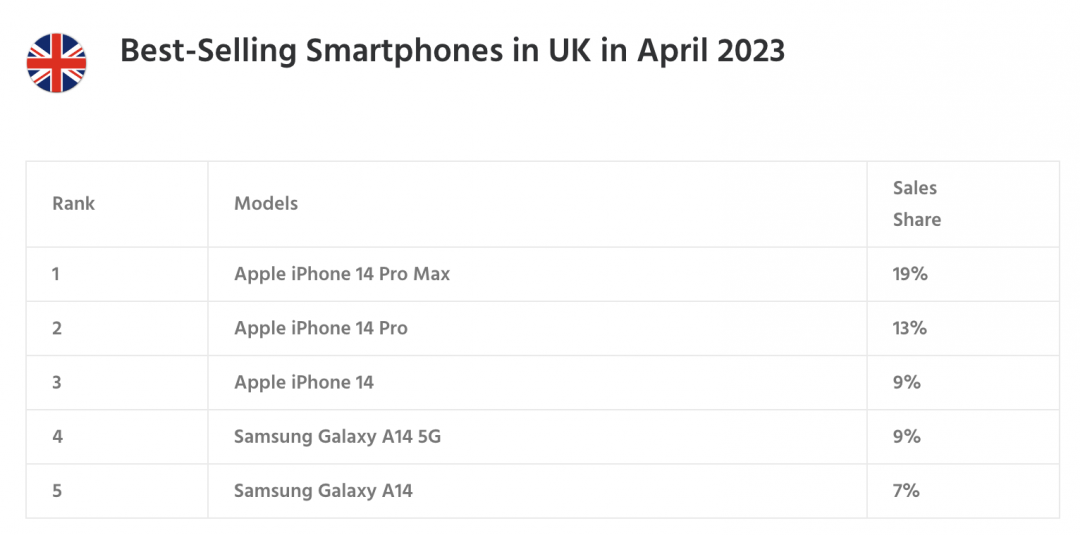Screen dimensions: 1080x535
Task: Click the 19% sales share value
Action: coord(910,274)
